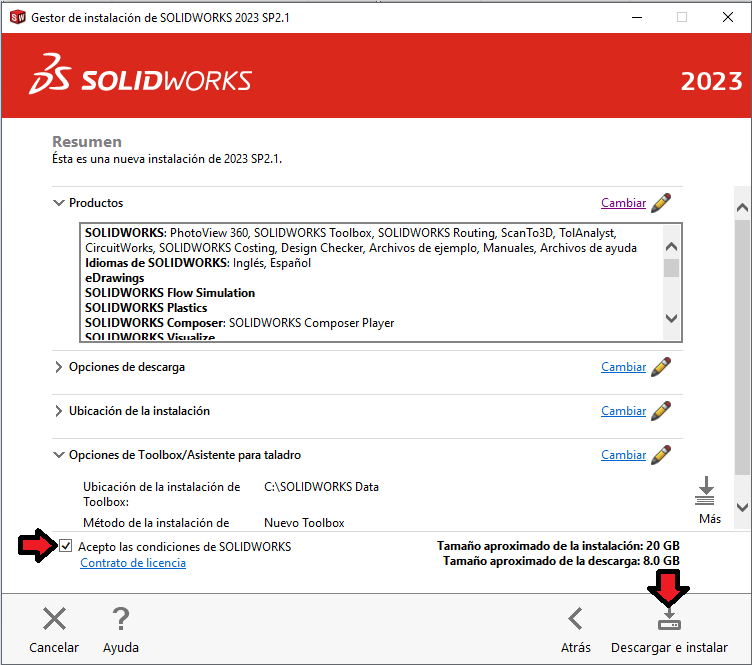
Task: Close the installer window
Action: [x=728, y=17]
